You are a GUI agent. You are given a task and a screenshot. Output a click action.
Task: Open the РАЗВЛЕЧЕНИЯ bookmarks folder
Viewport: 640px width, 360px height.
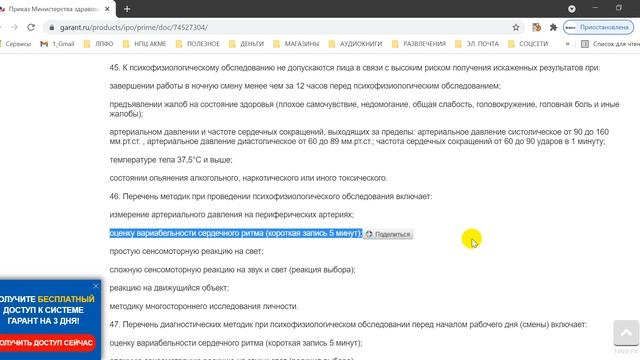point(419,44)
